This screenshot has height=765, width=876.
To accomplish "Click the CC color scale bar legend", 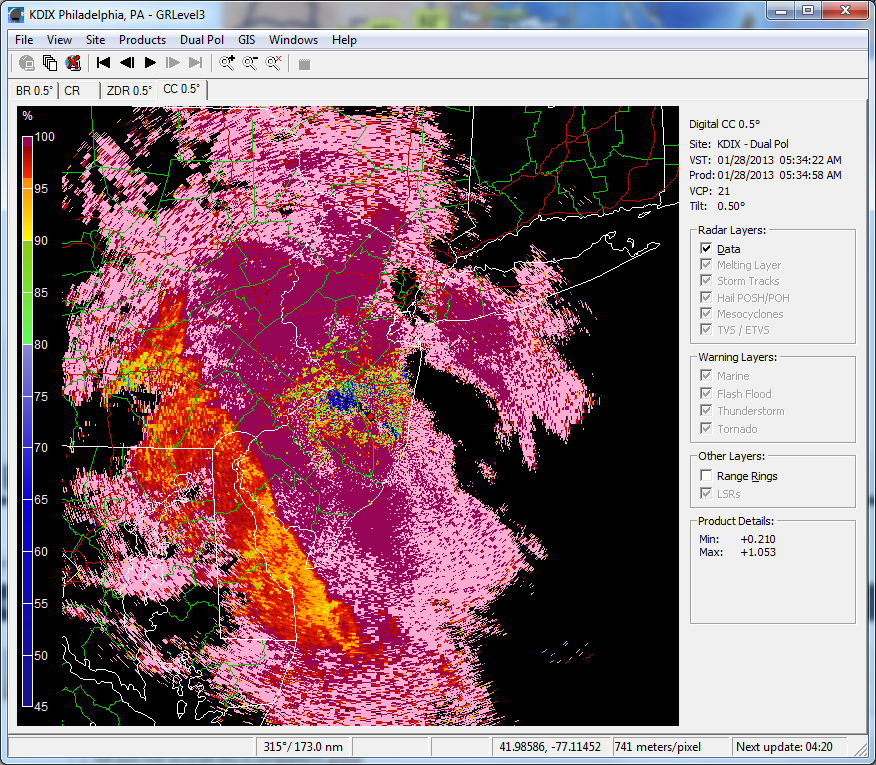I will (27, 421).
